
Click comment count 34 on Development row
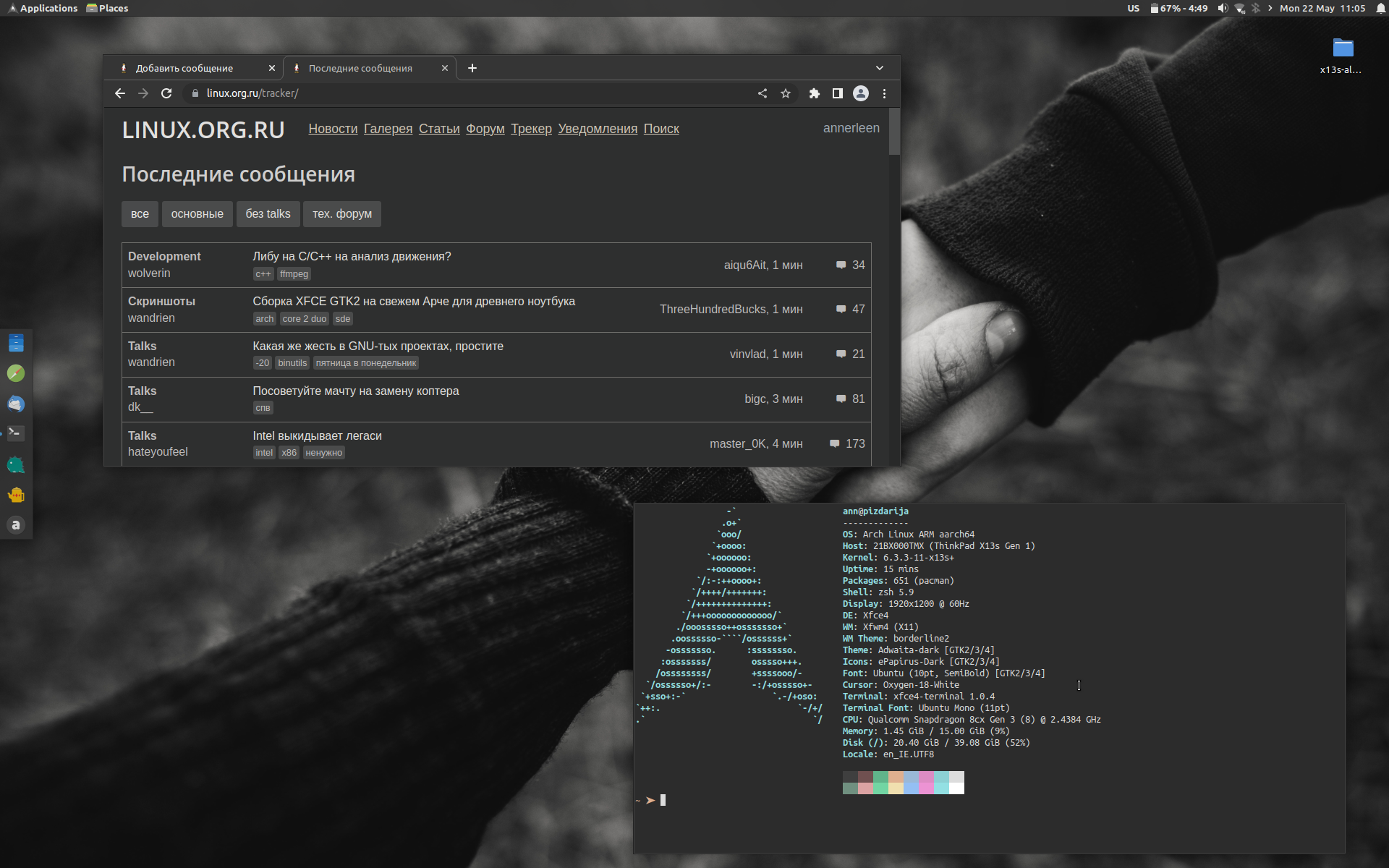click(x=851, y=265)
